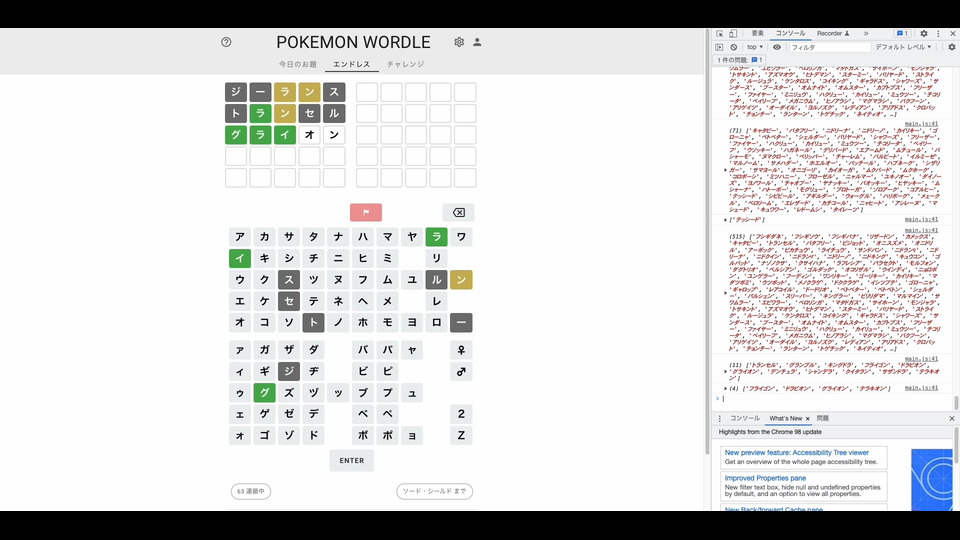Click the clear console icon
This screenshot has width=960, height=540.
[x=733, y=47]
